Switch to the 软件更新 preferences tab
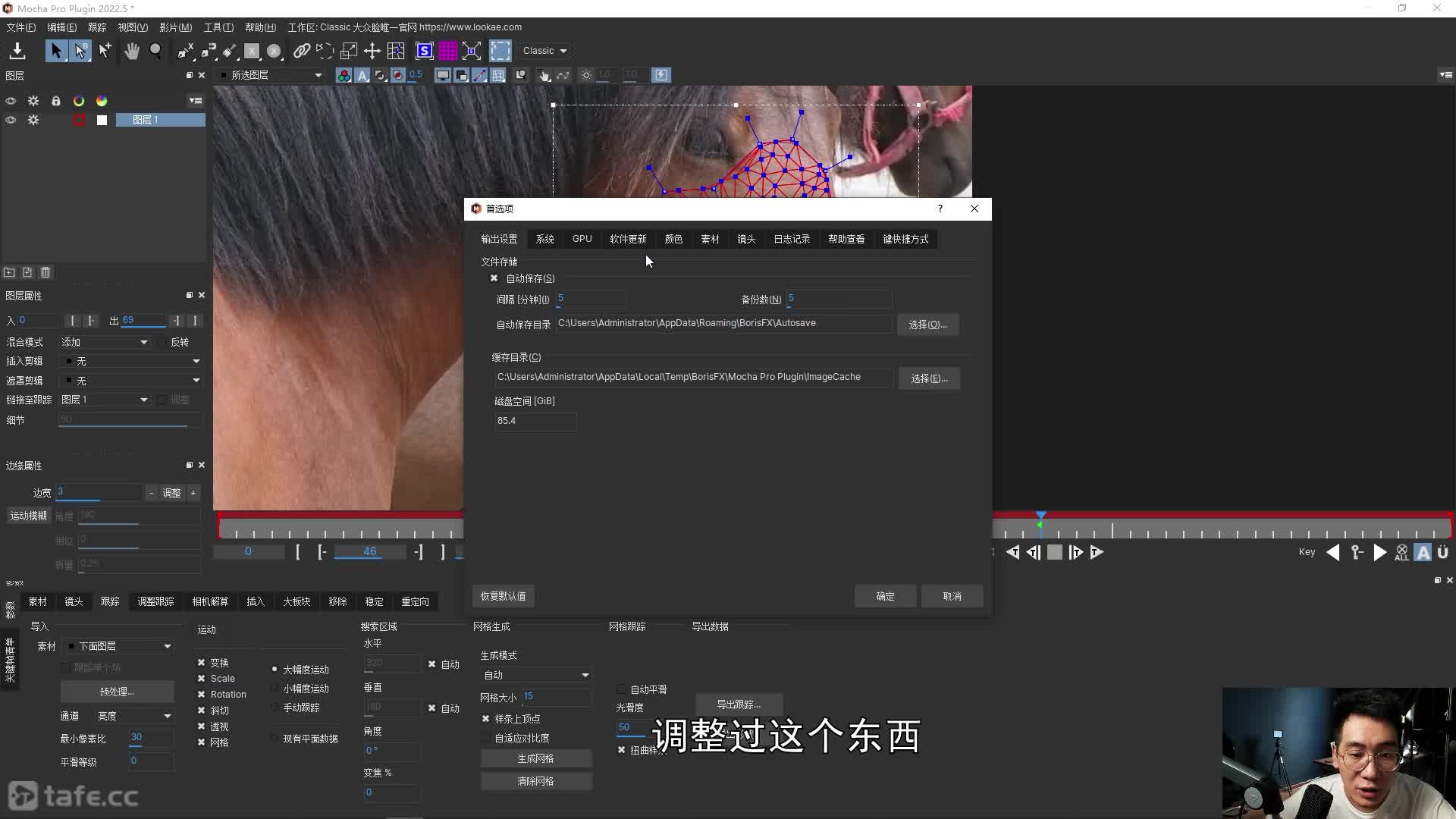The image size is (1456, 819). tap(628, 239)
